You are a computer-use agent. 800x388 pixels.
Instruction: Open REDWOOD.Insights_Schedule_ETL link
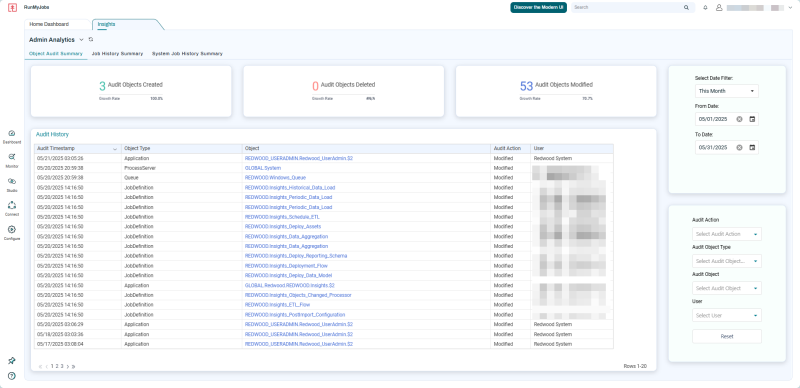(282, 217)
